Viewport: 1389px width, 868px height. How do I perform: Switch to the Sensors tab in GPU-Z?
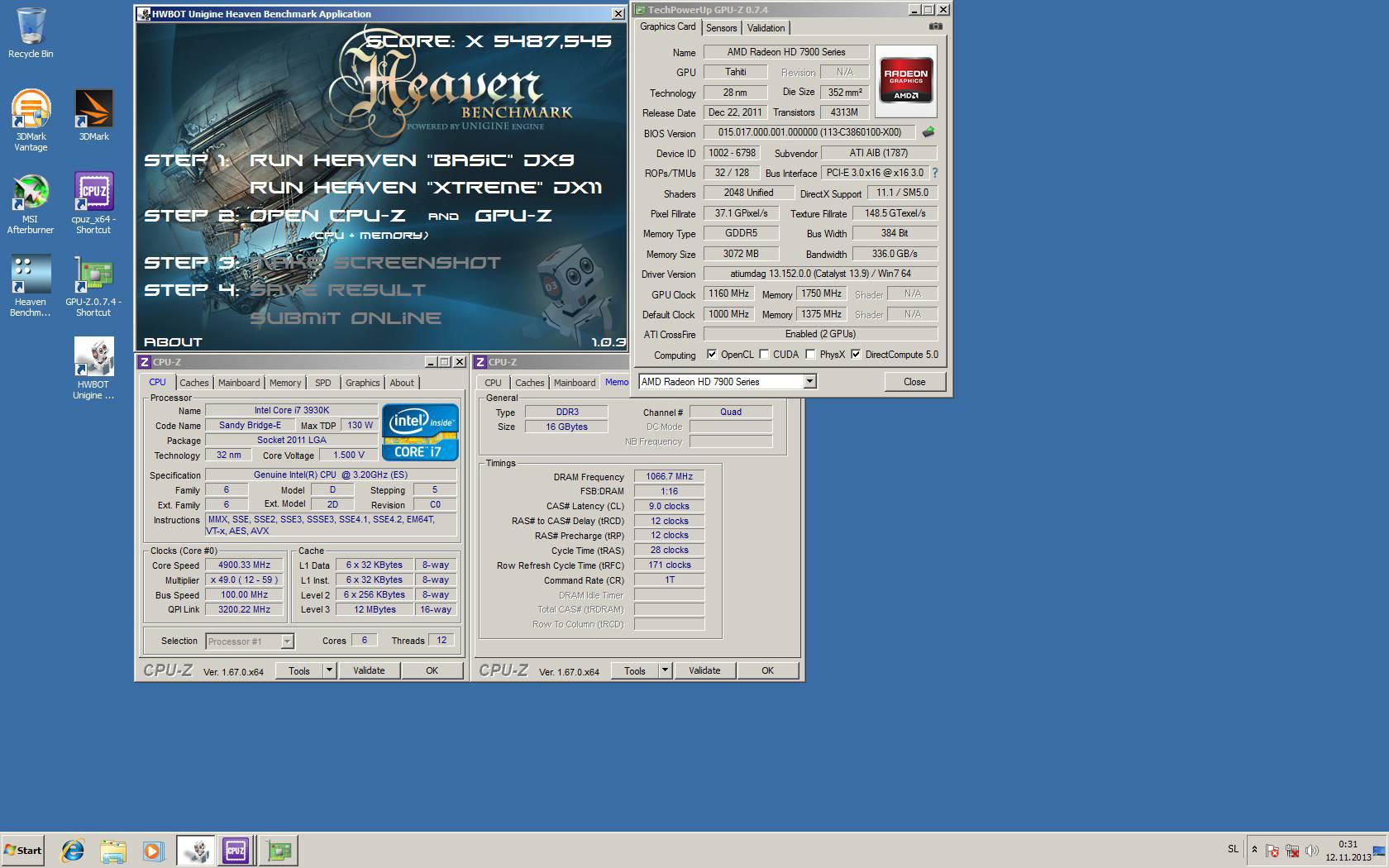pyautogui.click(x=721, y=28)
